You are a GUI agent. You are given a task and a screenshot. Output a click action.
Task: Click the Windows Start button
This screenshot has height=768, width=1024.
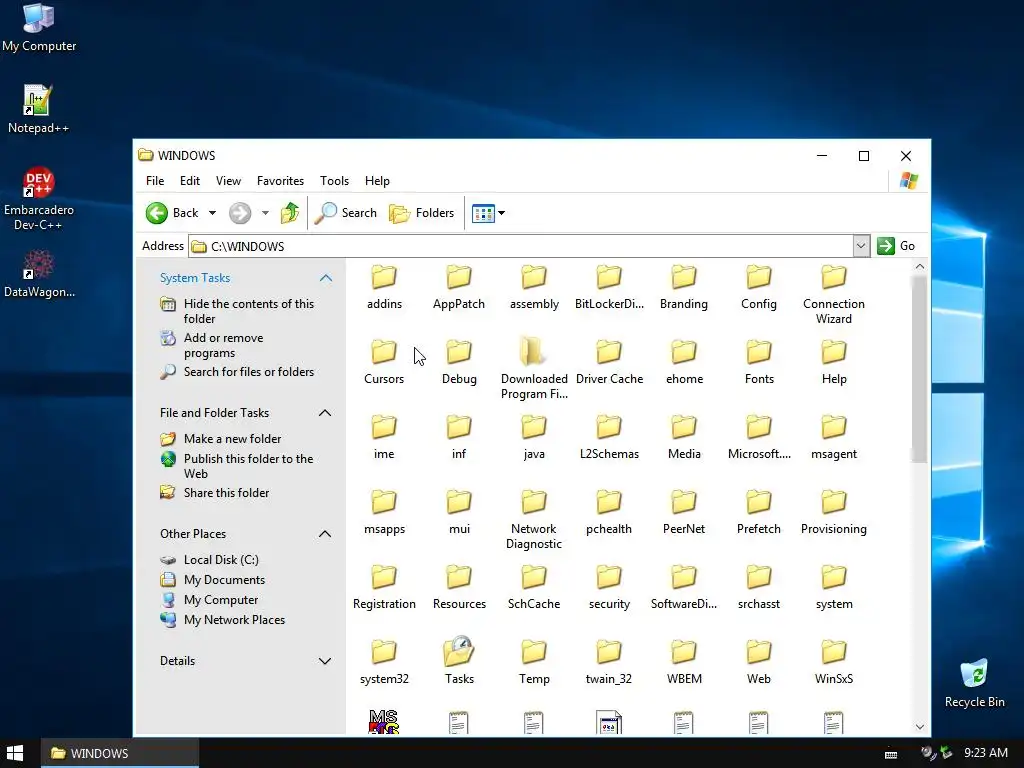[x=15, y=753]
